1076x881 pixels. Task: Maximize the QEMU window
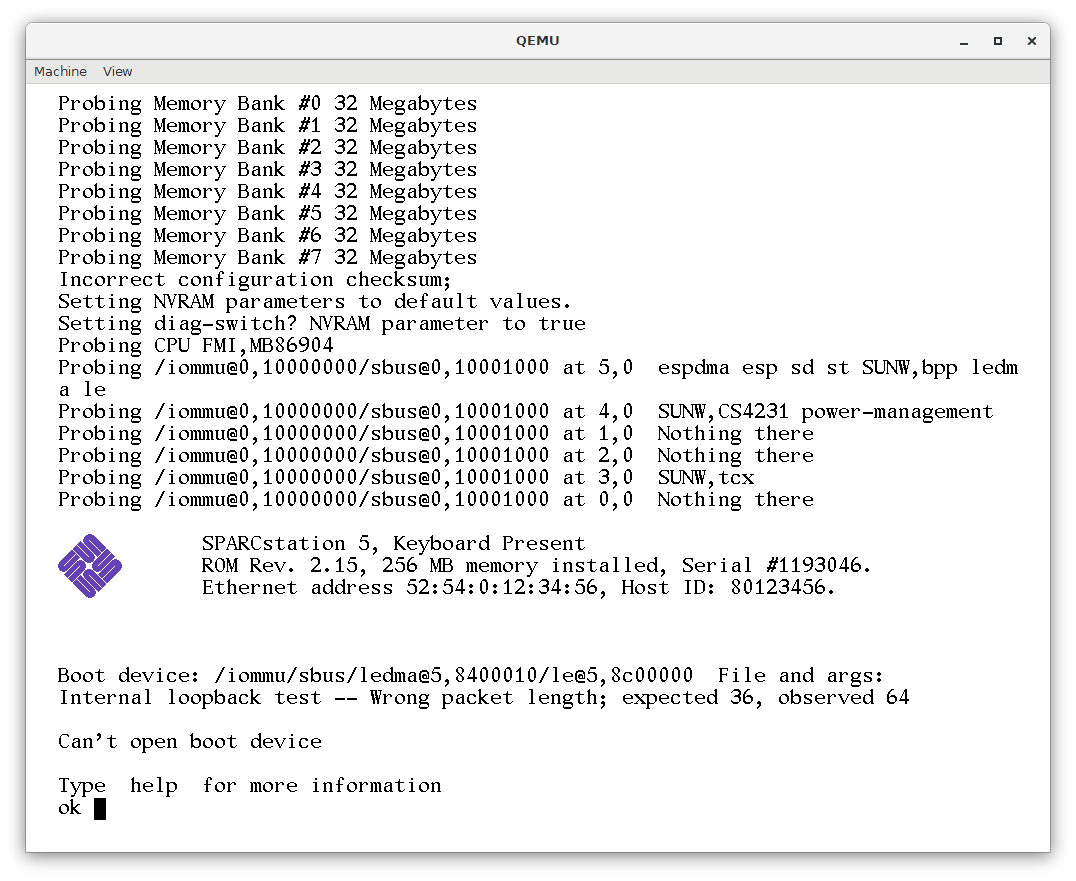[x=997, y=41]
